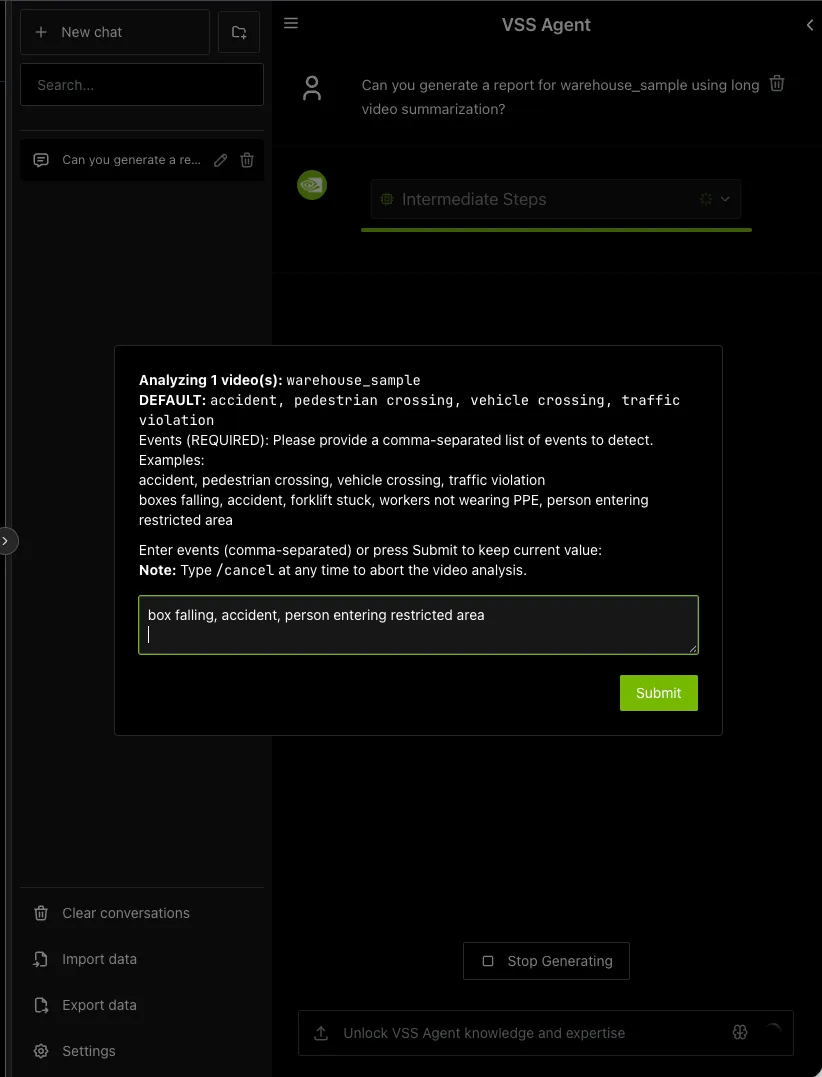Click the VSS Agent title
This screenshot has height=1077, width=822.
[546, 25]
